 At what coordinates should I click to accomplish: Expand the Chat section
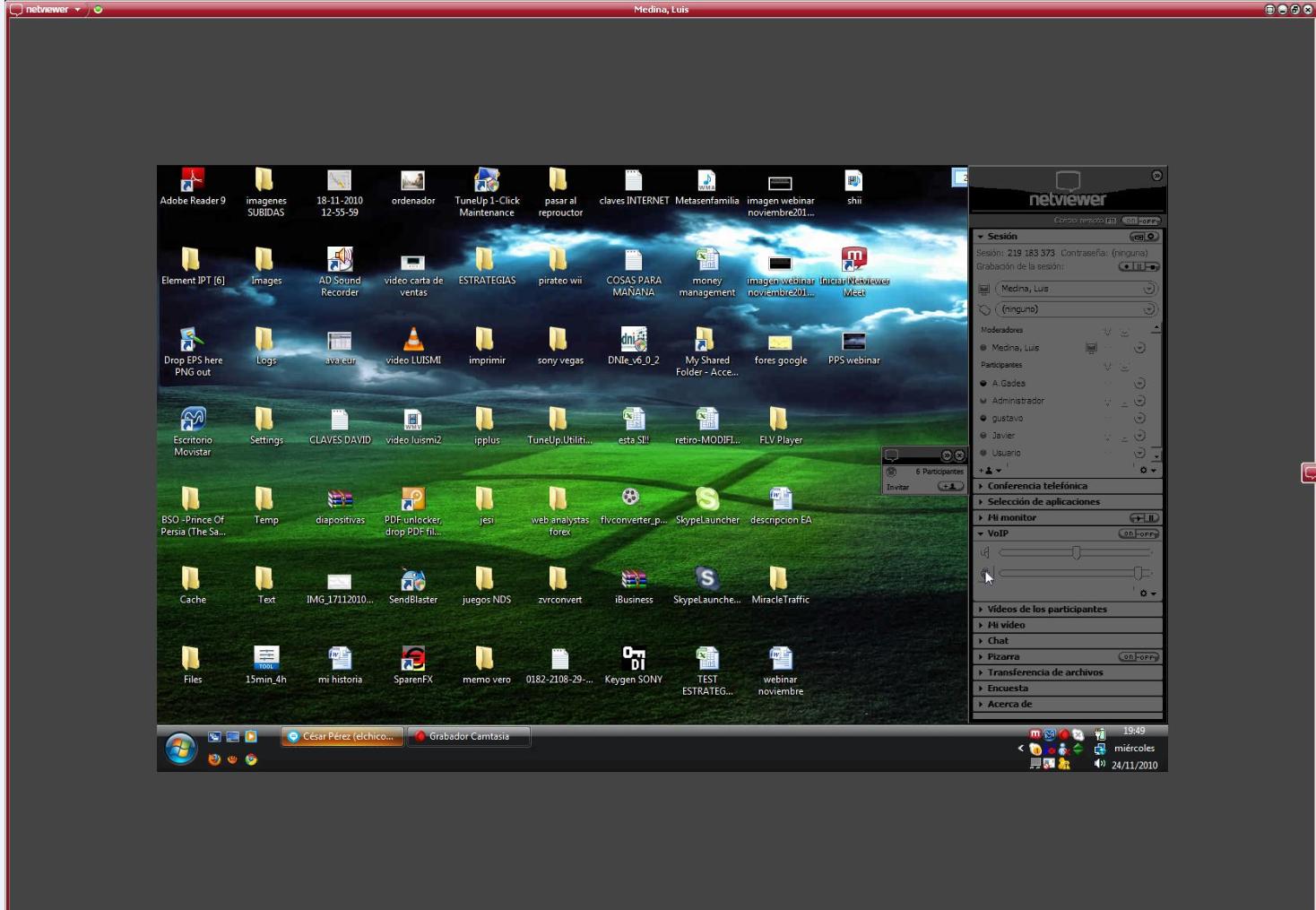pos(998,641)
